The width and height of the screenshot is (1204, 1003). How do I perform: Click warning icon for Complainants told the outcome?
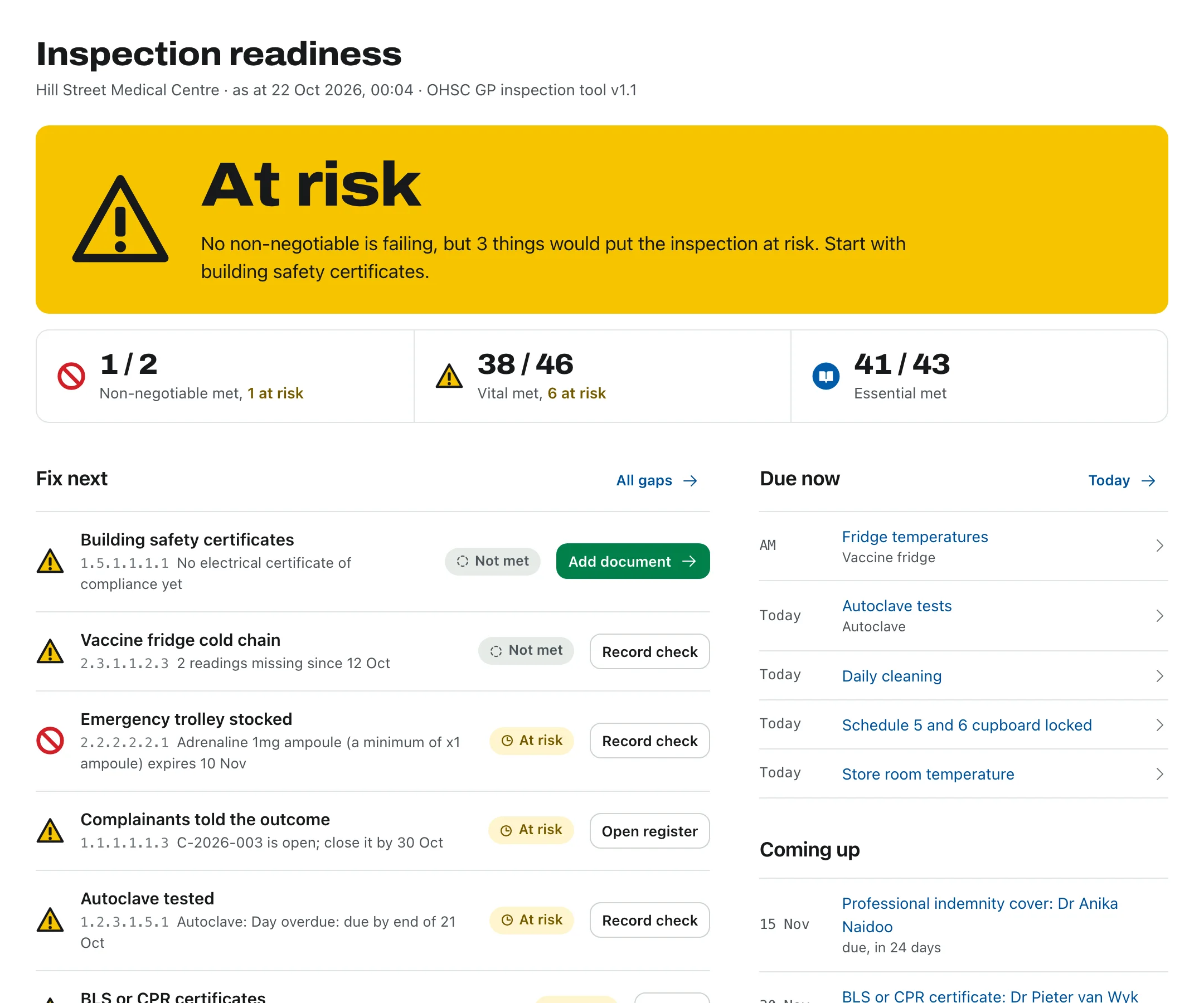pos(51,830)
